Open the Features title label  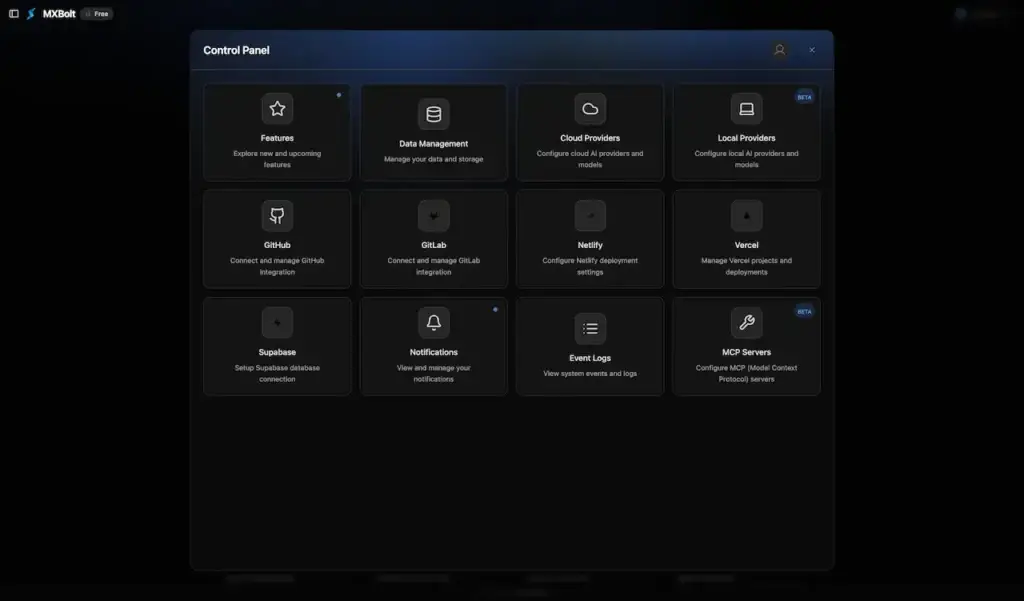[277, 138]
